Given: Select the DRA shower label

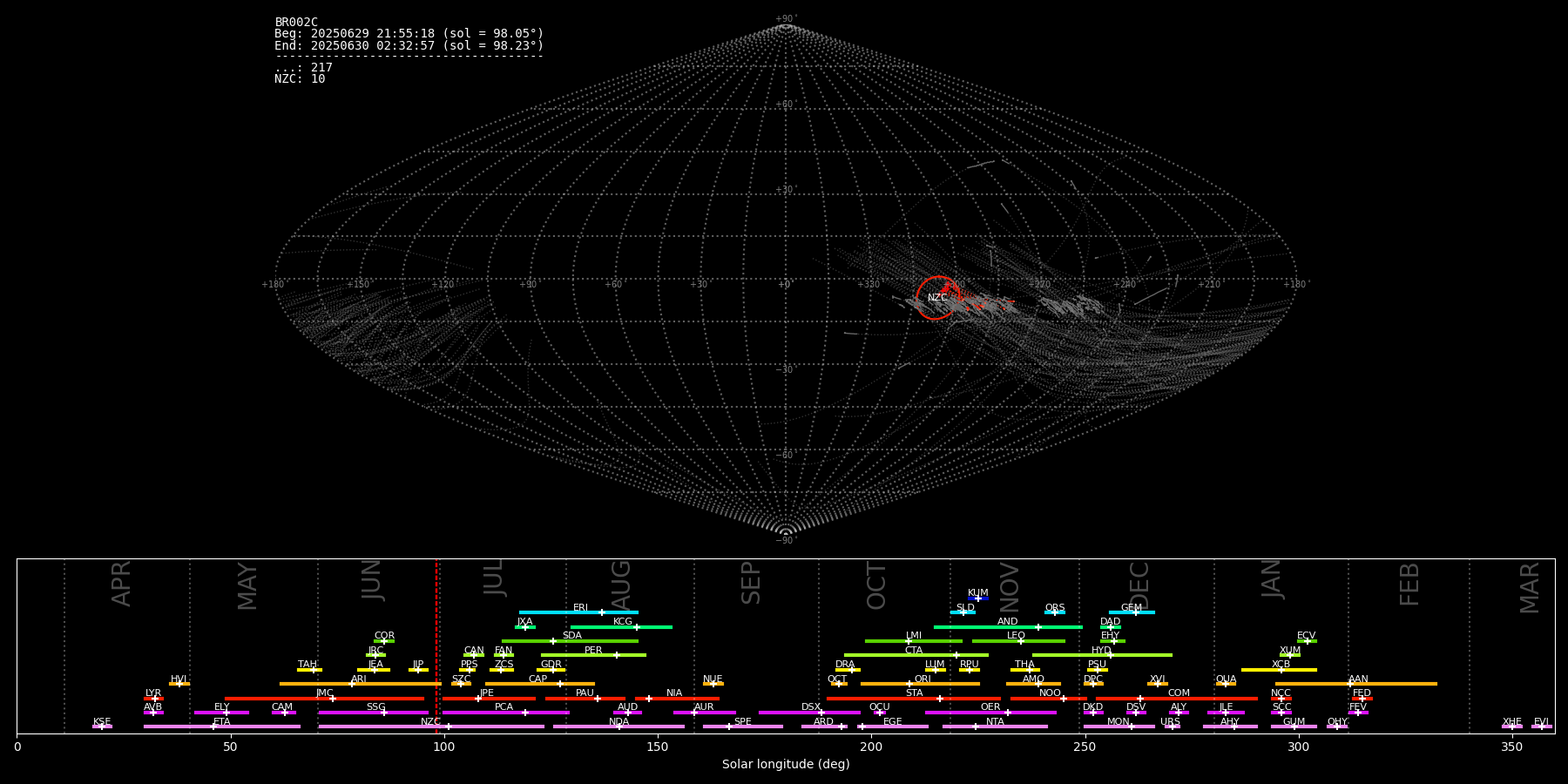Looking at the screenshot, I should coord(845,665).
